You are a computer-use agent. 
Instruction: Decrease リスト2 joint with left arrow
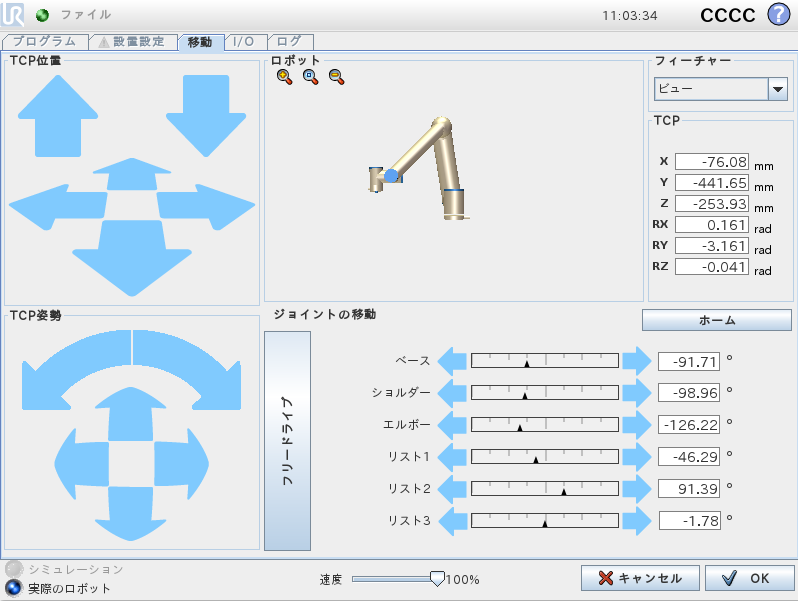[x=452, y=489]
